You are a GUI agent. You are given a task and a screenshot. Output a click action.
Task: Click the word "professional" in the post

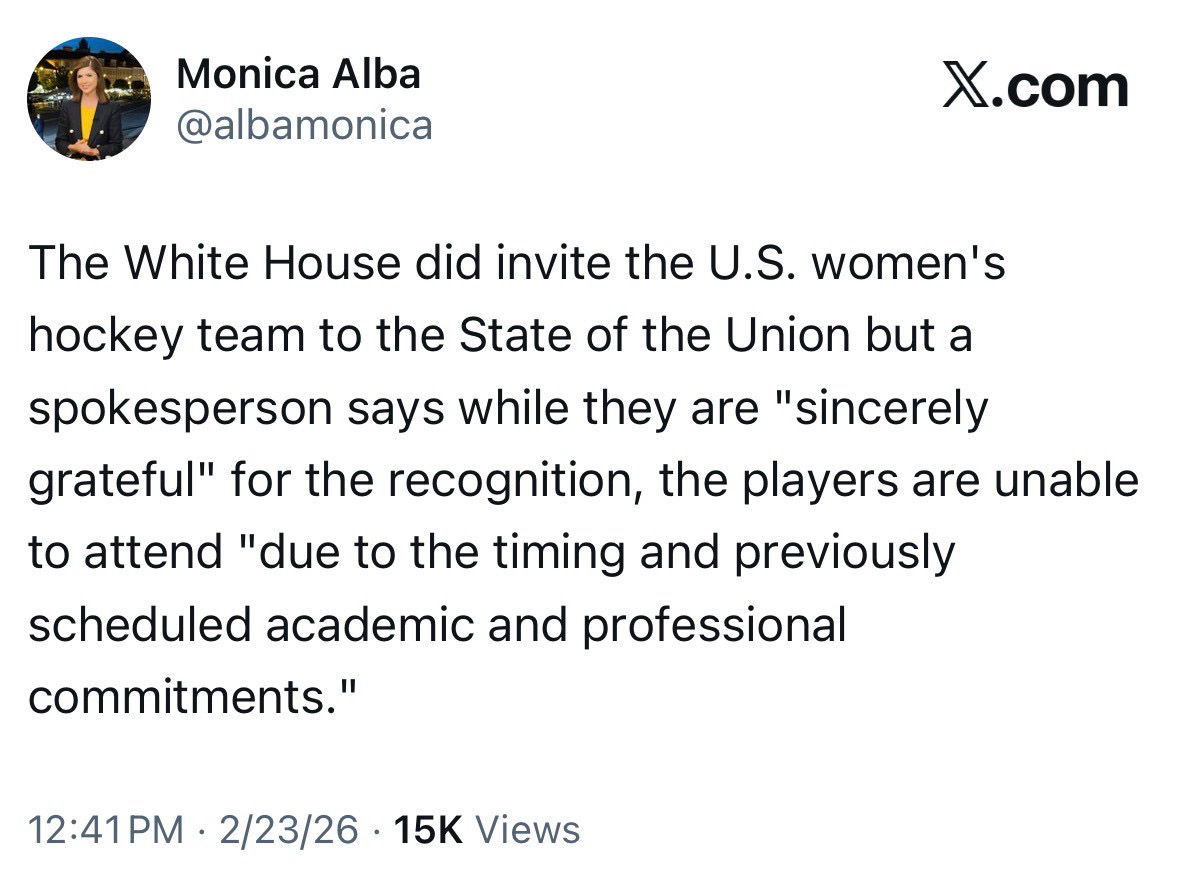pos(713,626)
